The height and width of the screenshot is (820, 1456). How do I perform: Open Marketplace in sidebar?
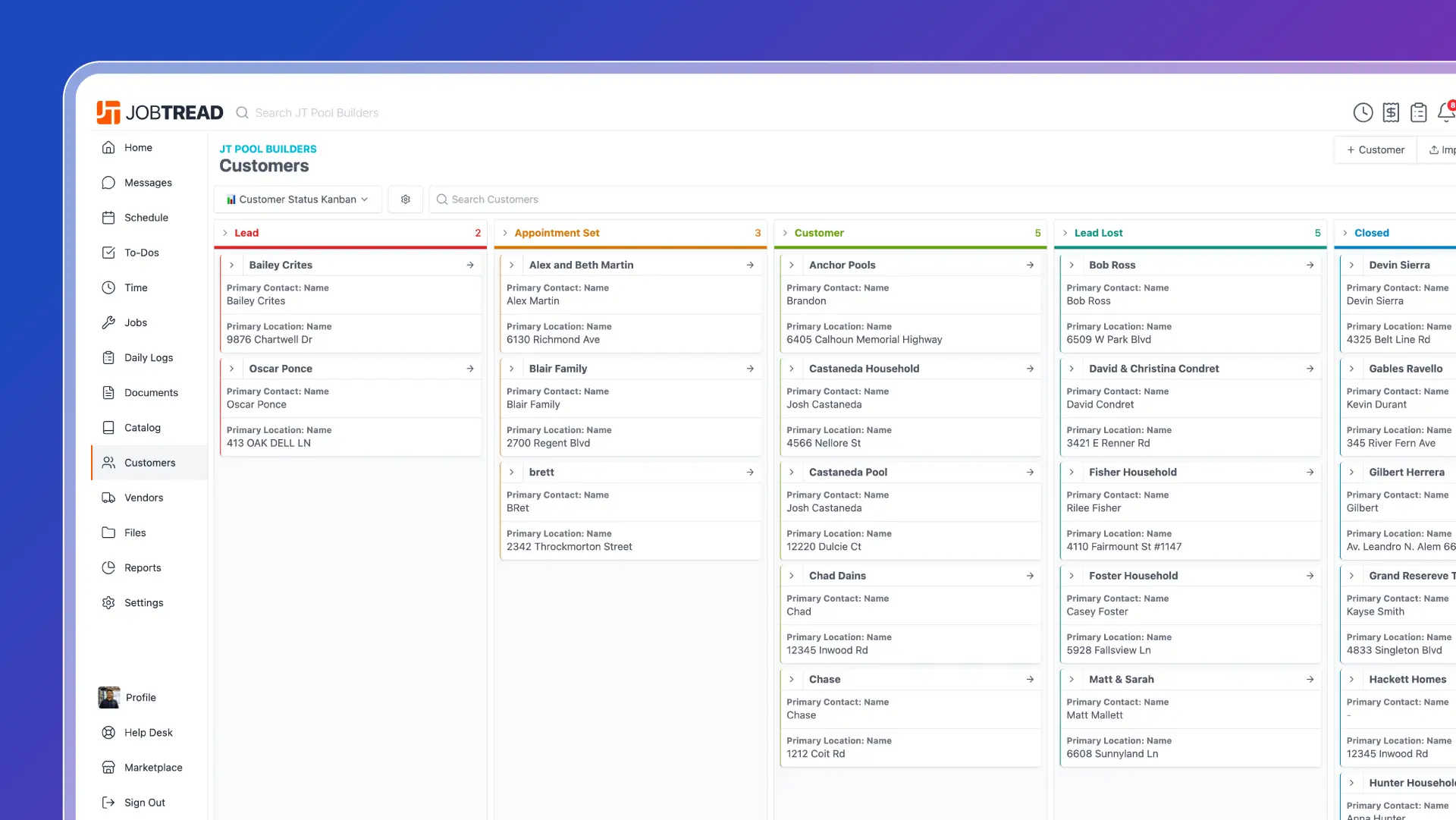149,768
